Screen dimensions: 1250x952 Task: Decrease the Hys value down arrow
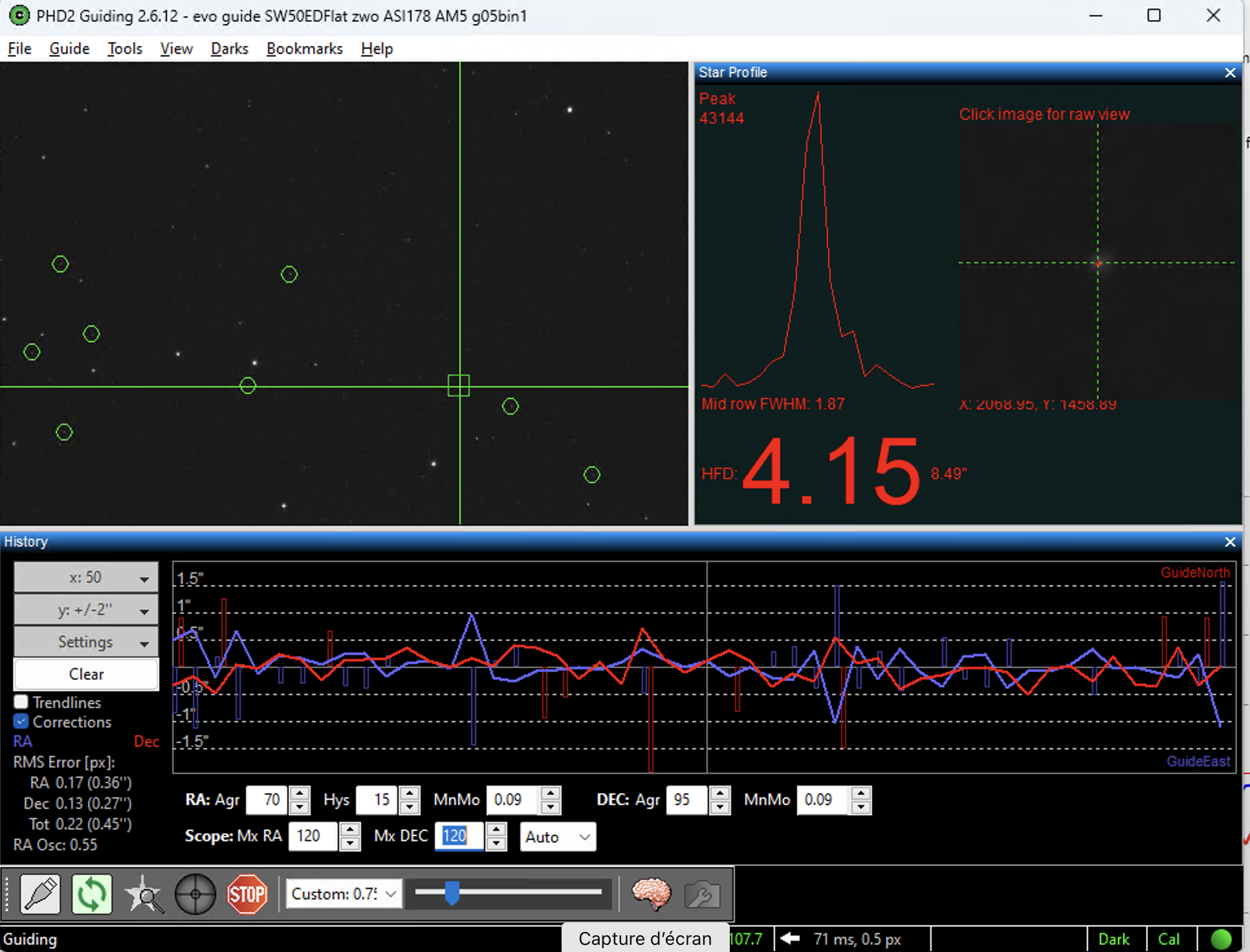(x=409, y=807)
